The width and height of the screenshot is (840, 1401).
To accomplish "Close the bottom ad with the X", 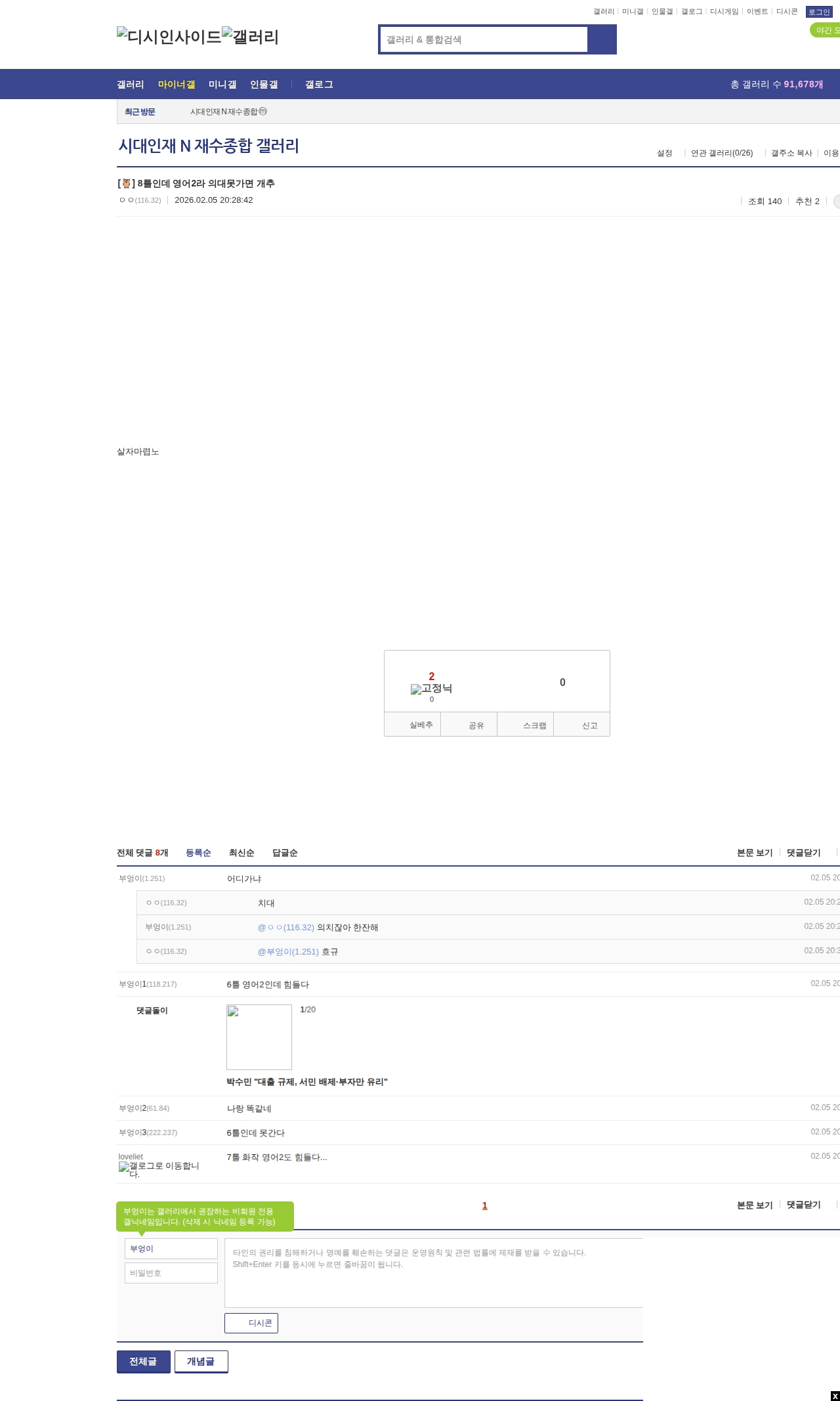I will pyautogui.click(x=835, y=1396).
